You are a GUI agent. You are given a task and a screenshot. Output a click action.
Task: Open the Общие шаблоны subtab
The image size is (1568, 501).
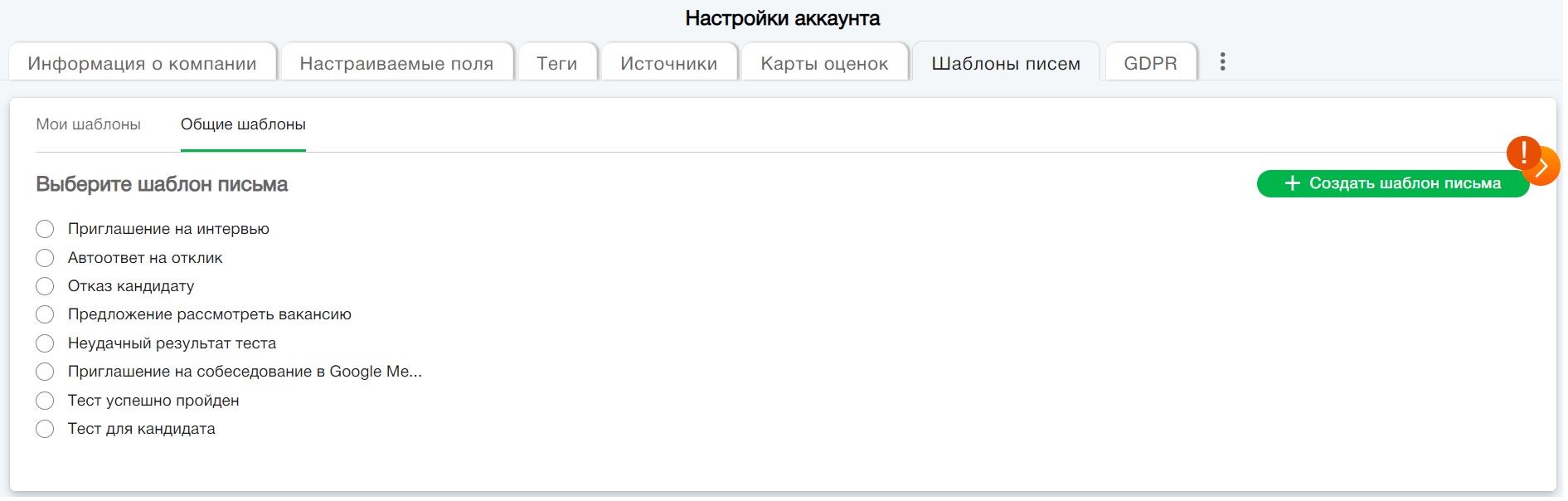243,124
